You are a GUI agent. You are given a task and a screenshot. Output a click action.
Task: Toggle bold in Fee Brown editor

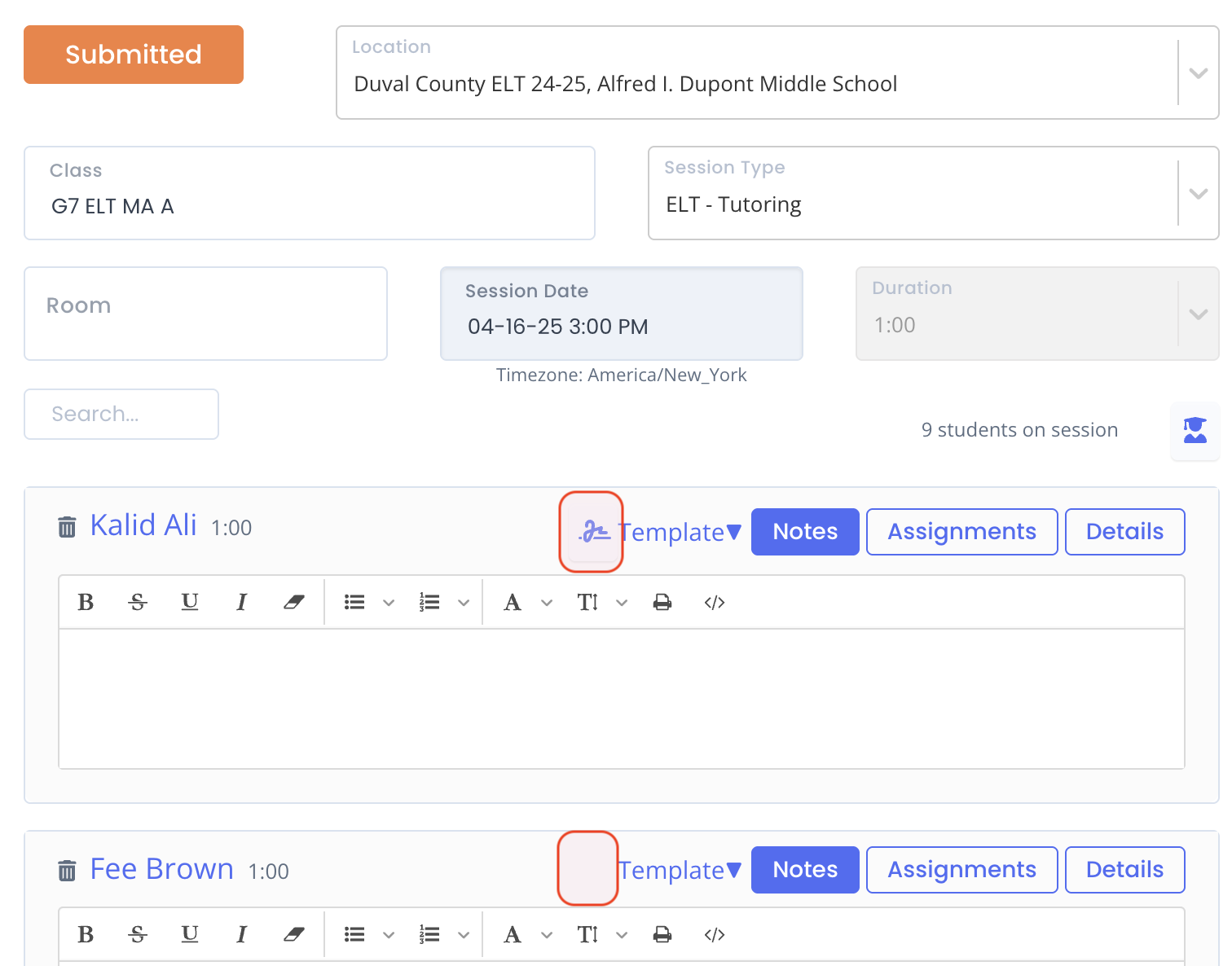click(86, 934)
